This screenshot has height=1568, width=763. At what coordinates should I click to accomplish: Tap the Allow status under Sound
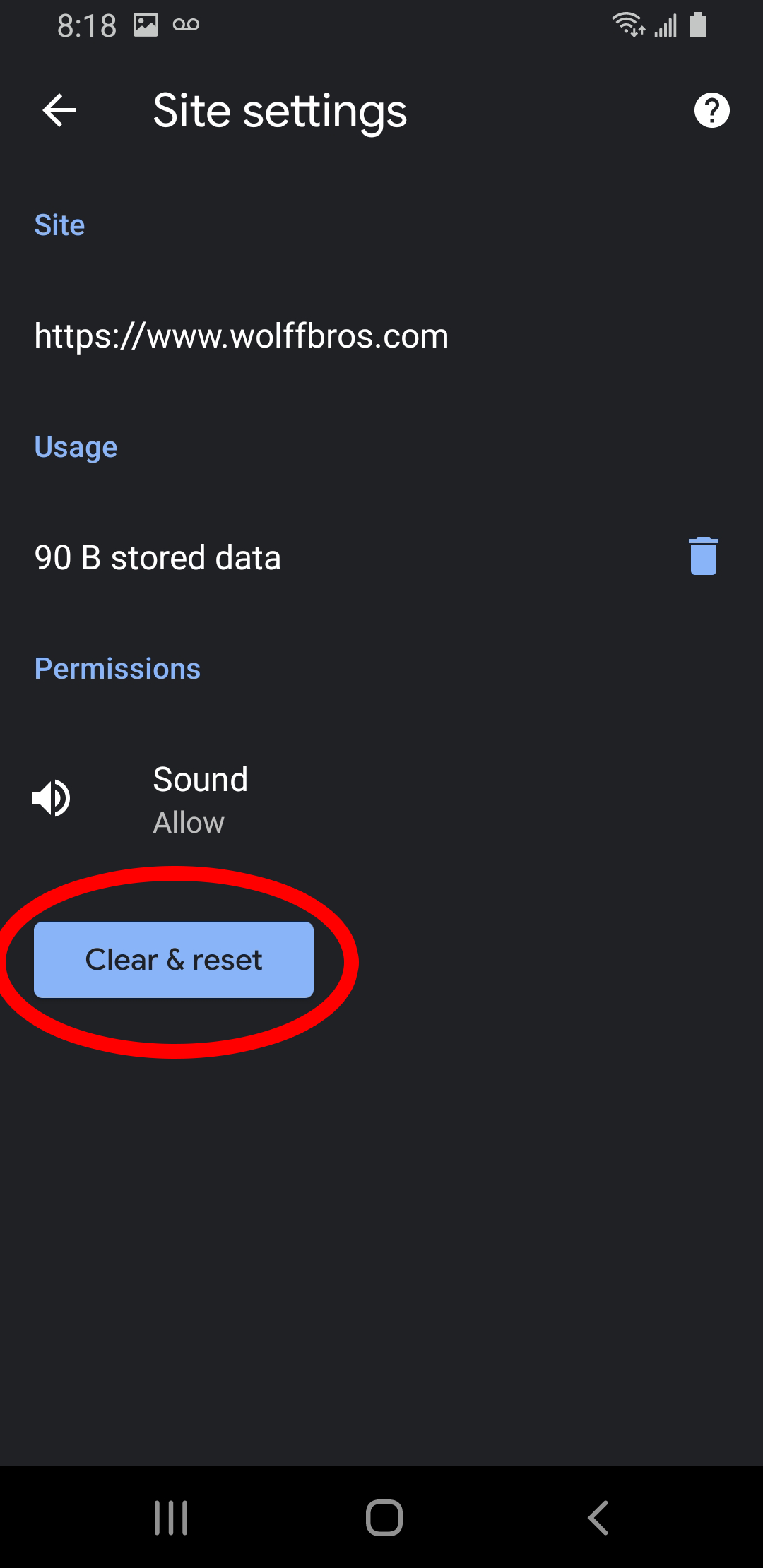coord(189,823)
